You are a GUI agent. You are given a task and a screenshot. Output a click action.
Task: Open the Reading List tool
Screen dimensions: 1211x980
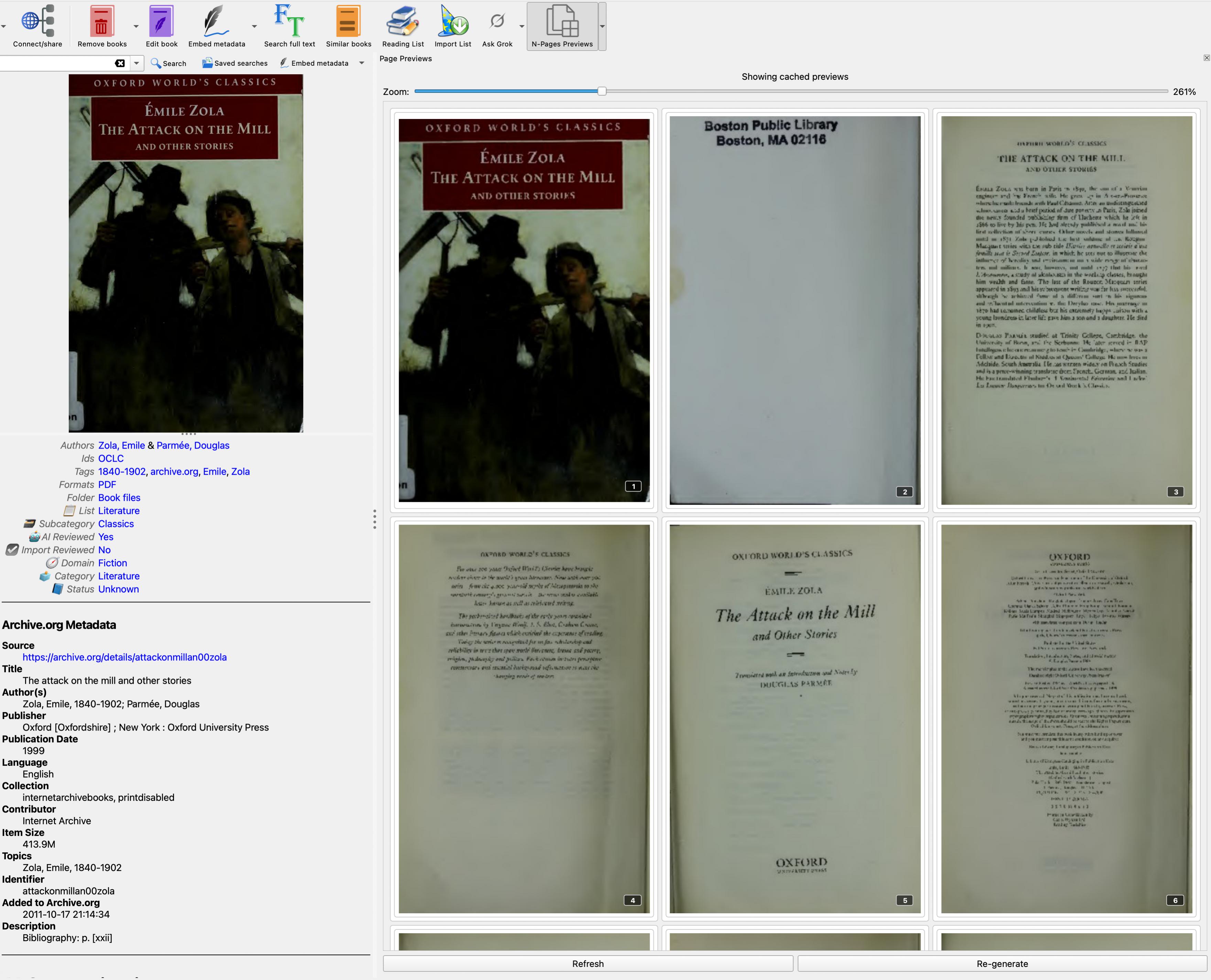click(402, 21)
